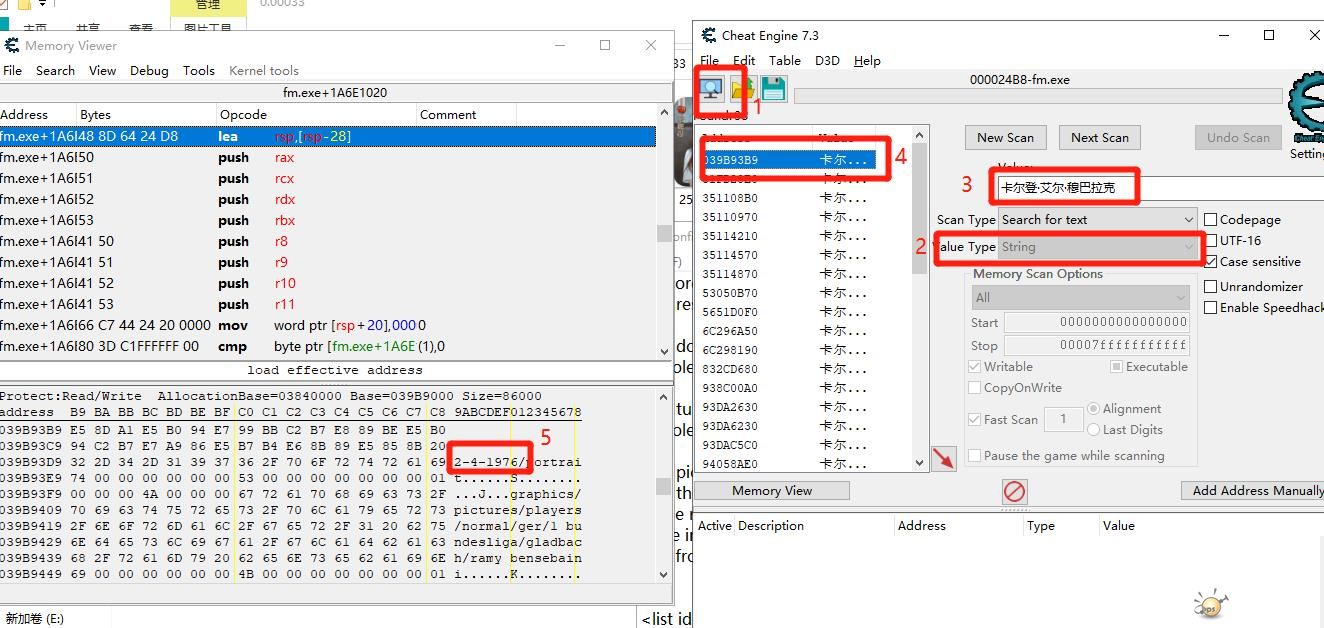Clear the address list with the red no-entry icon
The image size is (1324, 628).
pyautogui.click(x=1014, y=491)
